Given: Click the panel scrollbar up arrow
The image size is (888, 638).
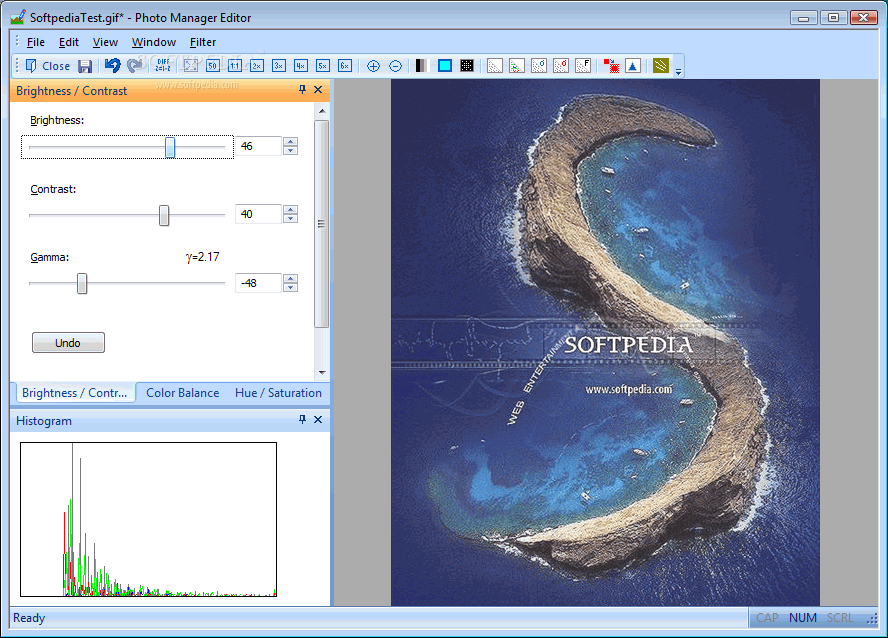Looking at the screenshot, I should click(x=322, y=111).
